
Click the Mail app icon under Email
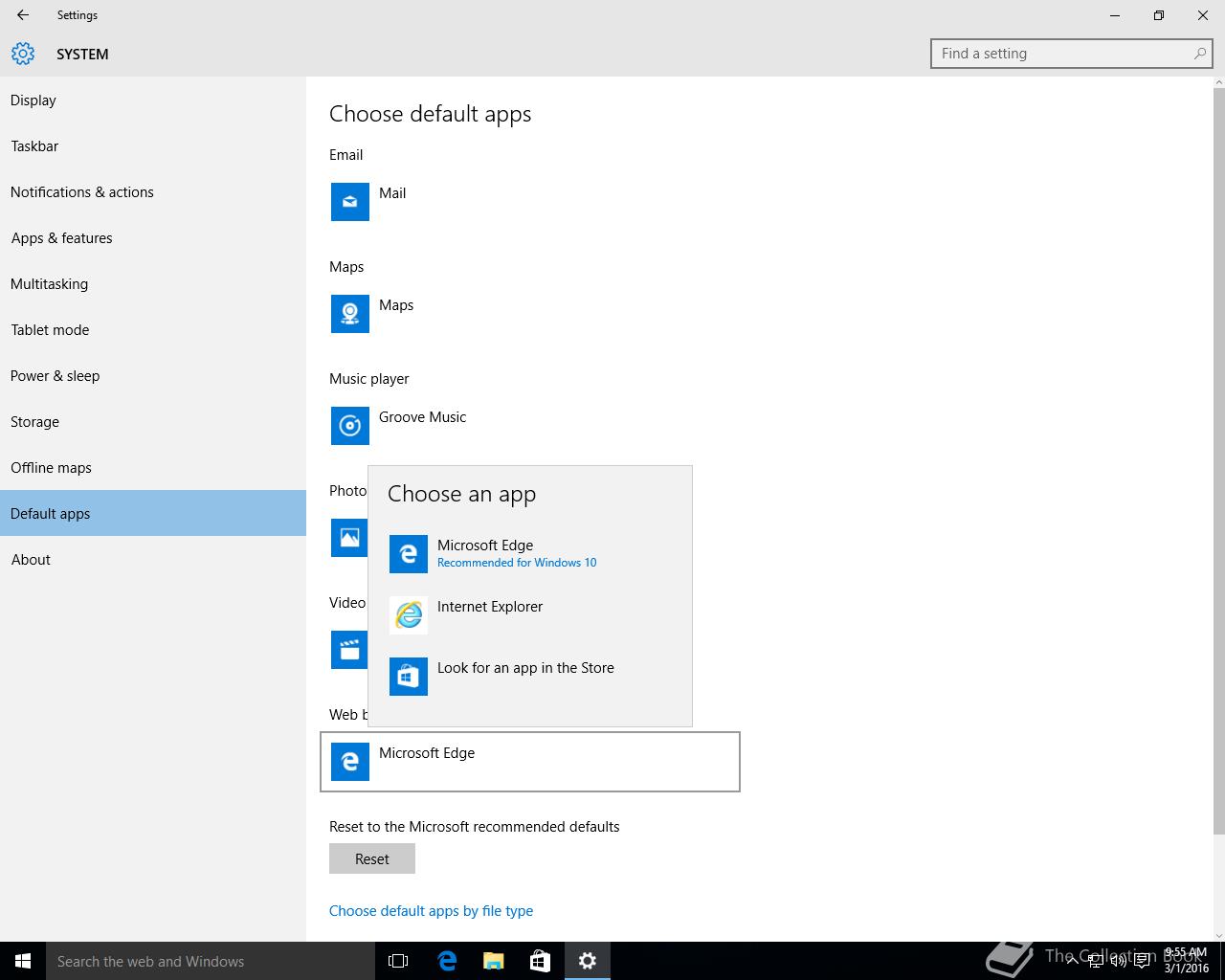(349, 202)
